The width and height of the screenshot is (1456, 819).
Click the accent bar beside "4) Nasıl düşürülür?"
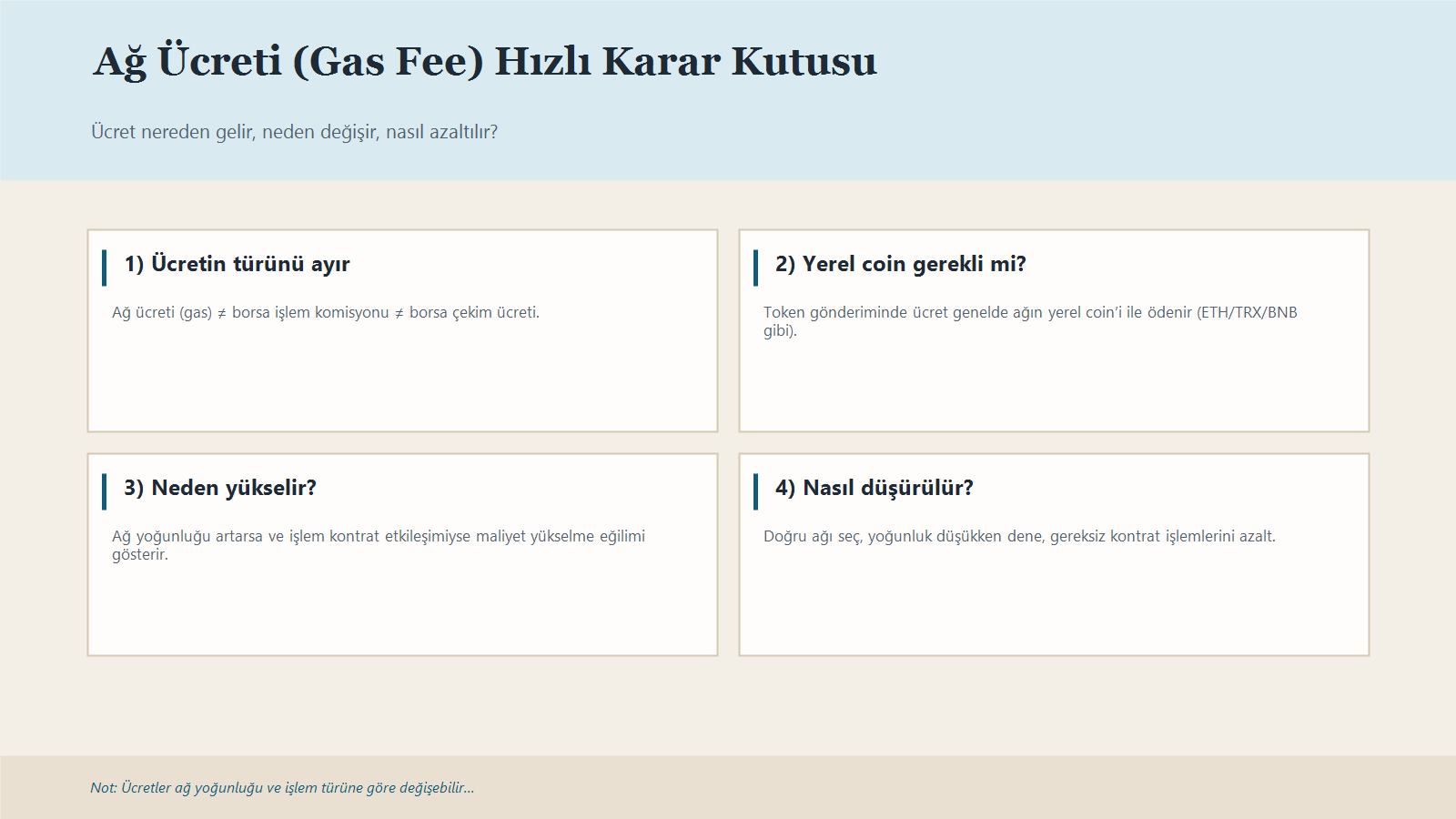757,488
